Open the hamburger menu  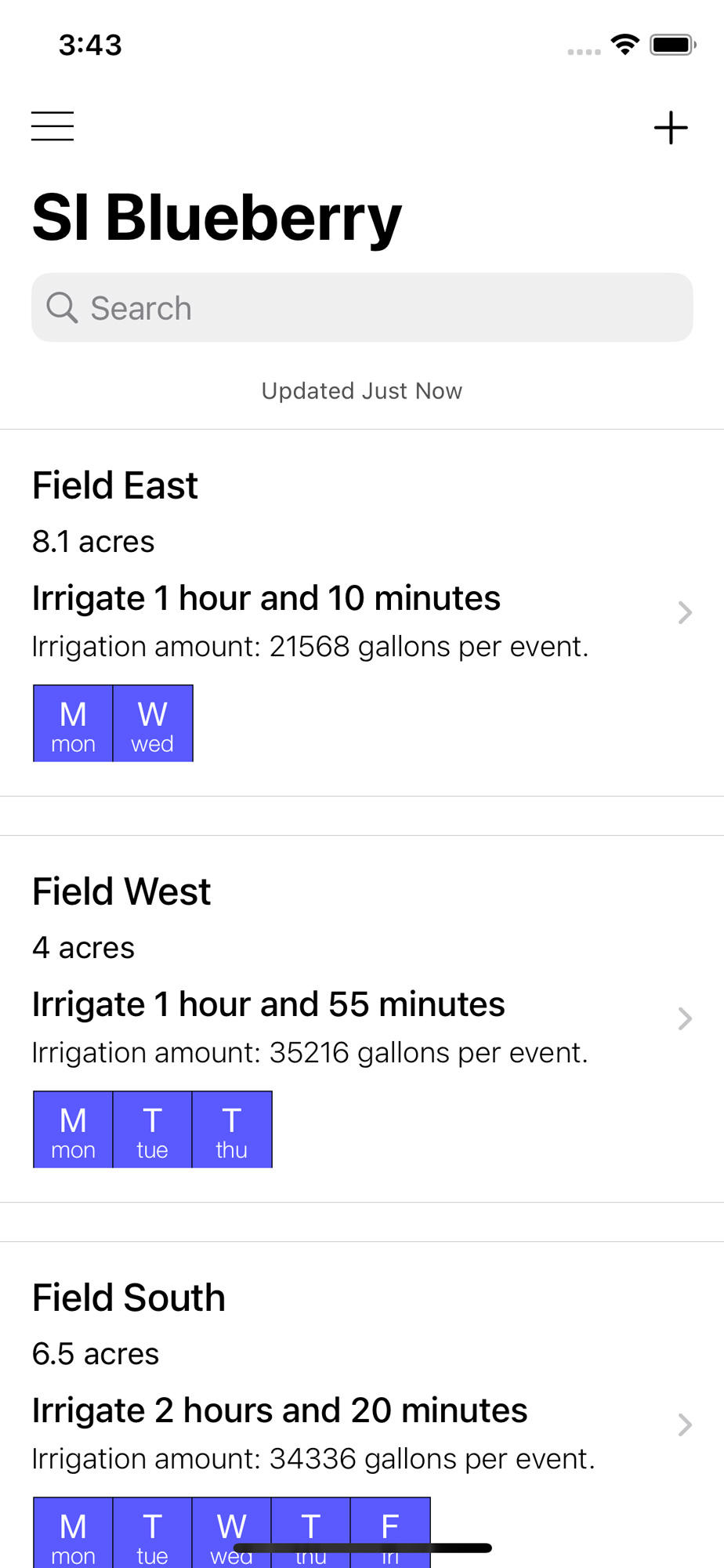pyautogui.click(x=52, y=126)
